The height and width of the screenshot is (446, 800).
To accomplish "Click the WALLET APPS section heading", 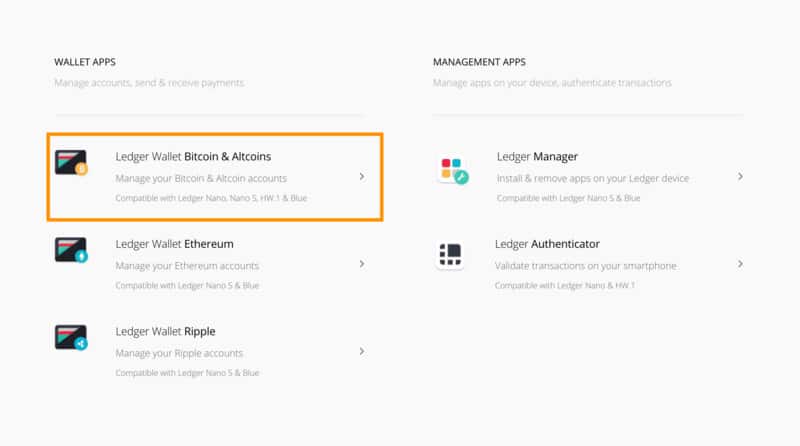I will click(85, 62).
